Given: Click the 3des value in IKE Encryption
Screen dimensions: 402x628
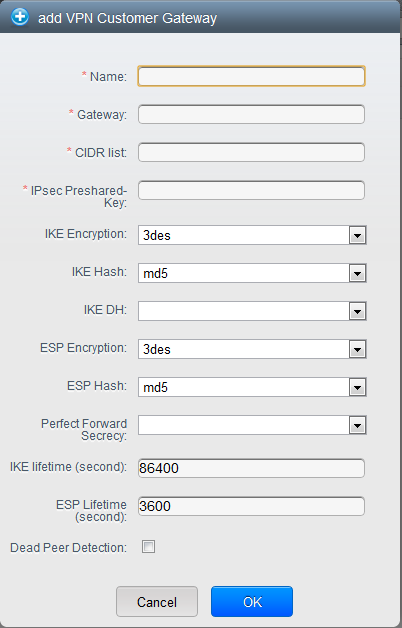Looking at the screenshot, I should coord(157,236).
